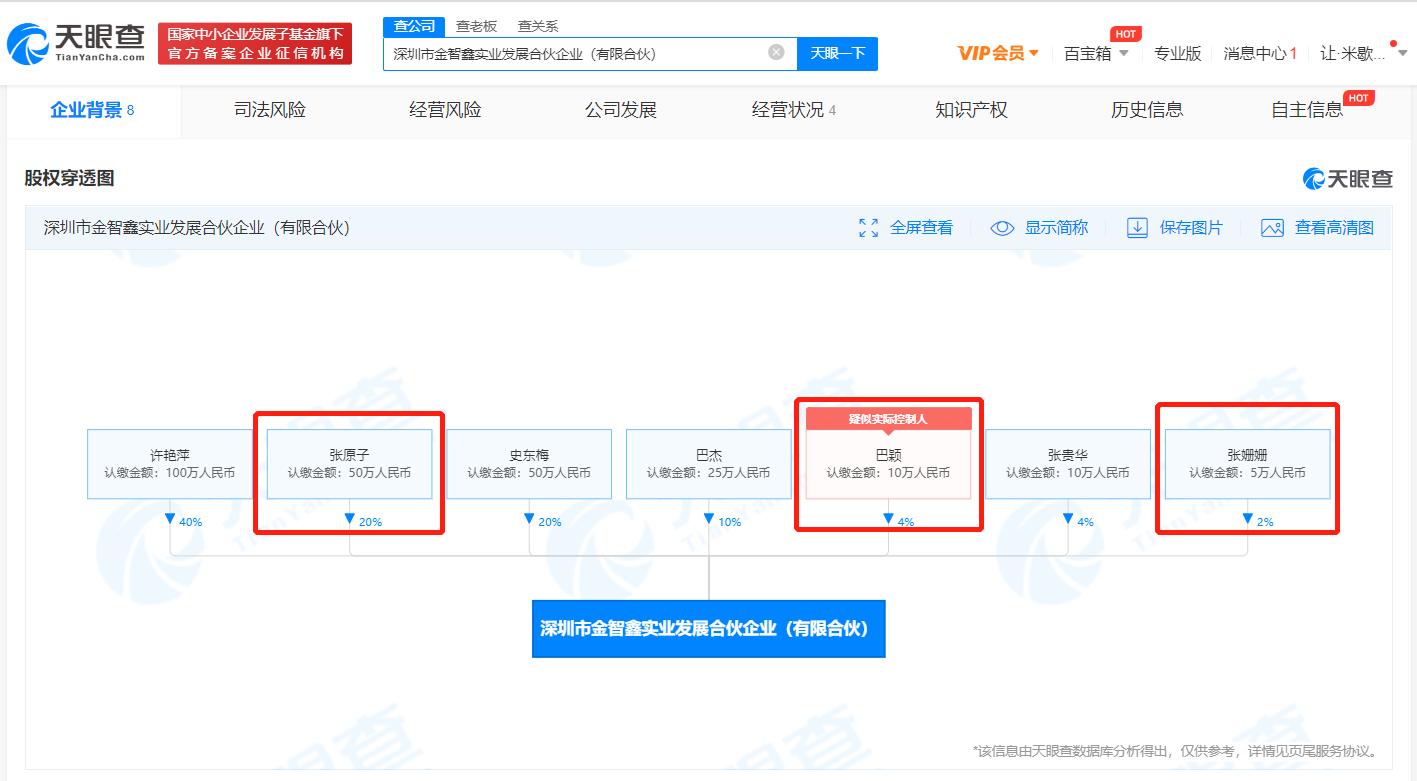Image resolution: width=1417 pixels, height=781 pixels.
Task: Click the 天眼一下 search button
Action: [837, 53]
